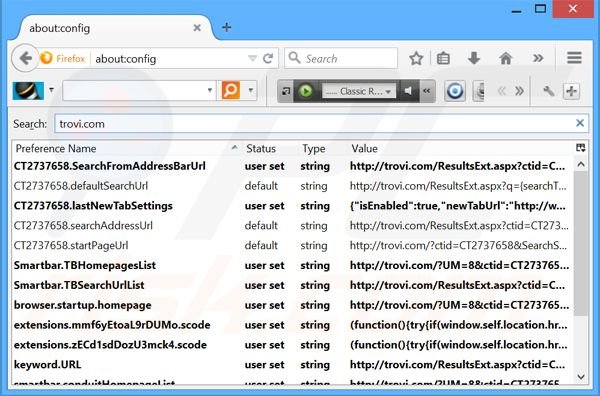600x396 pixels.
Task: Play the radio with green play button
Action: click(305, 91)
